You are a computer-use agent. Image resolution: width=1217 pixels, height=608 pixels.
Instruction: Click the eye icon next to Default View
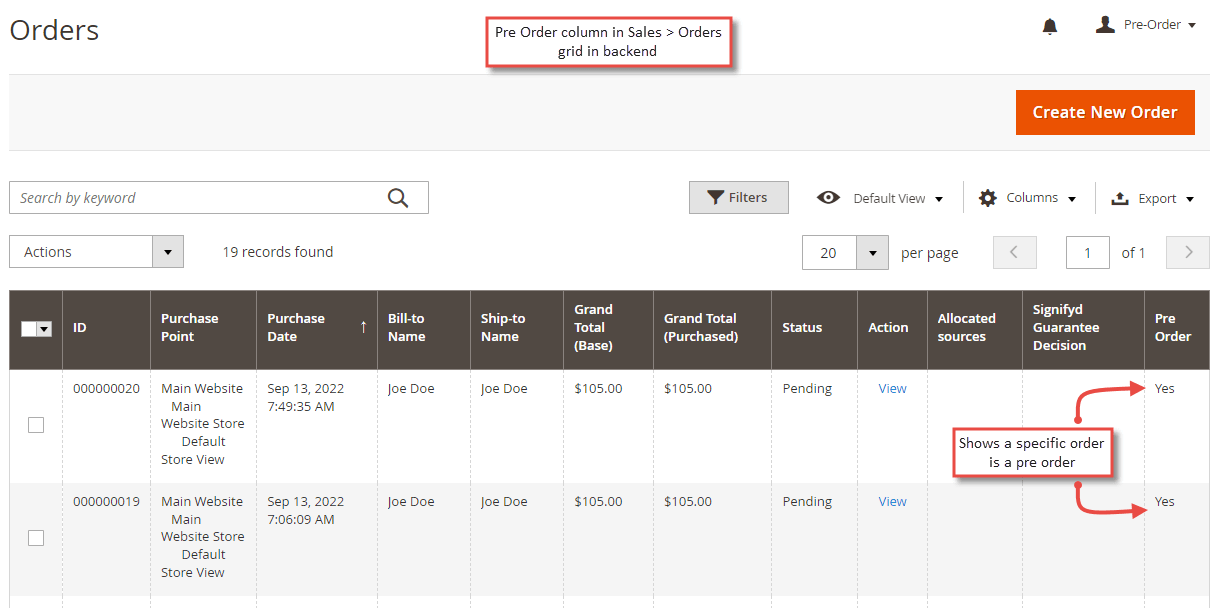point(829,197)
